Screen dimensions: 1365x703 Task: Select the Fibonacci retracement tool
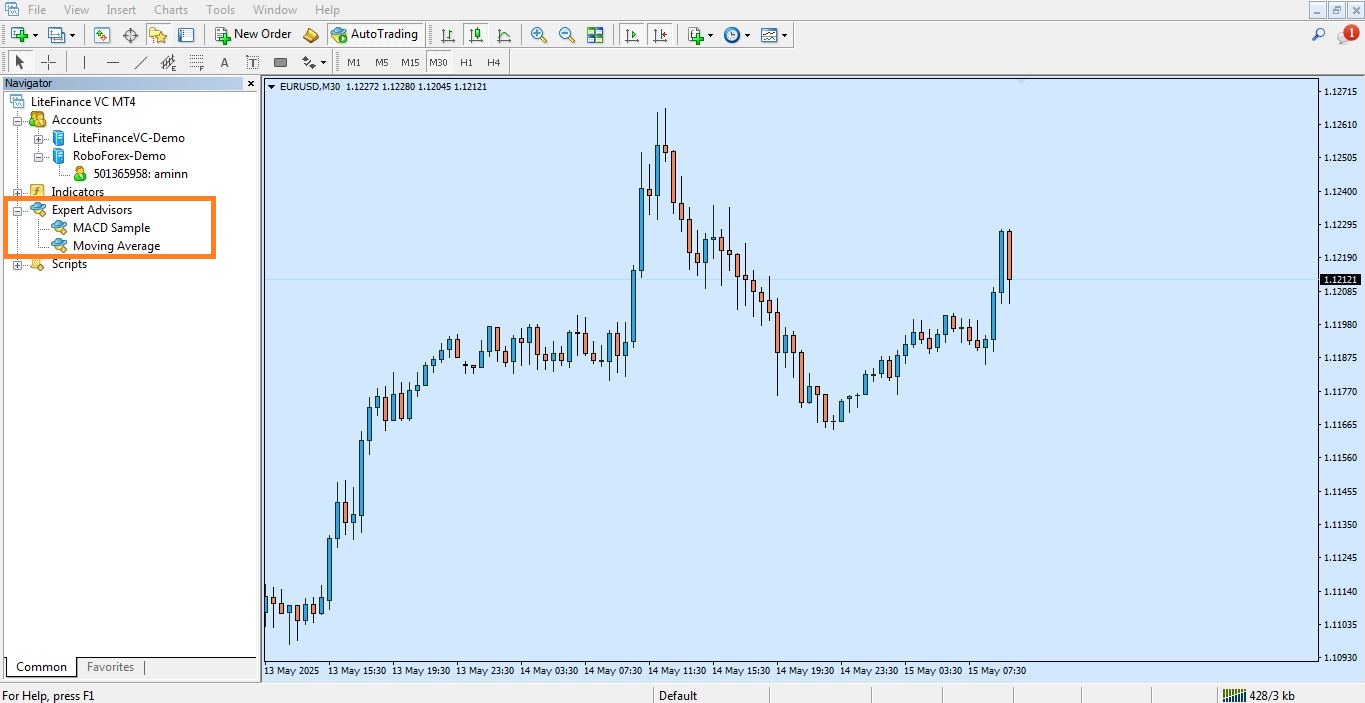pyautogui.click(x=197, y=62)
